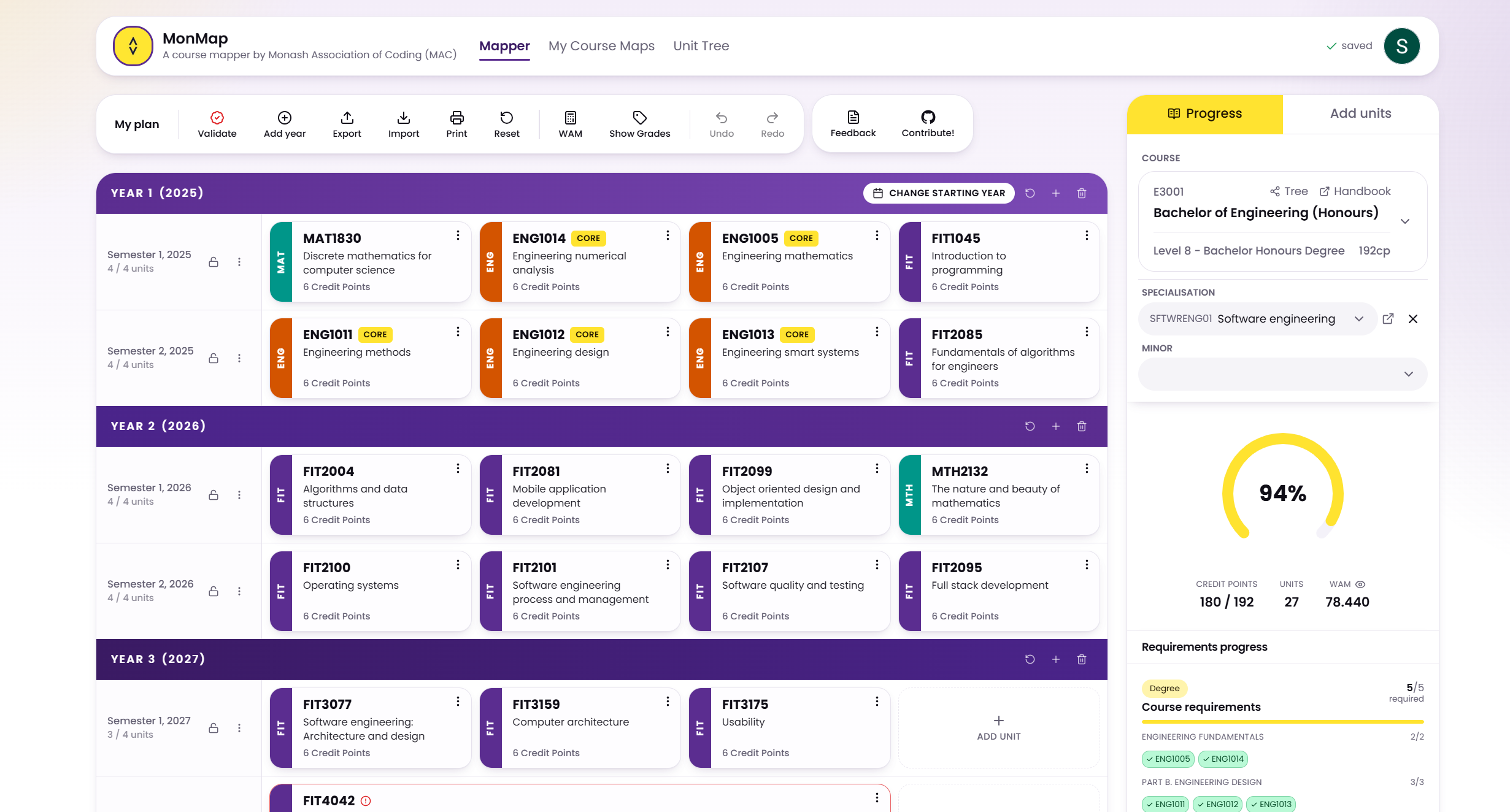The width and height of the screenshot is (1510, 812).
Task: Add semester to Year 2 (2026)
Action: point(1056,426)
